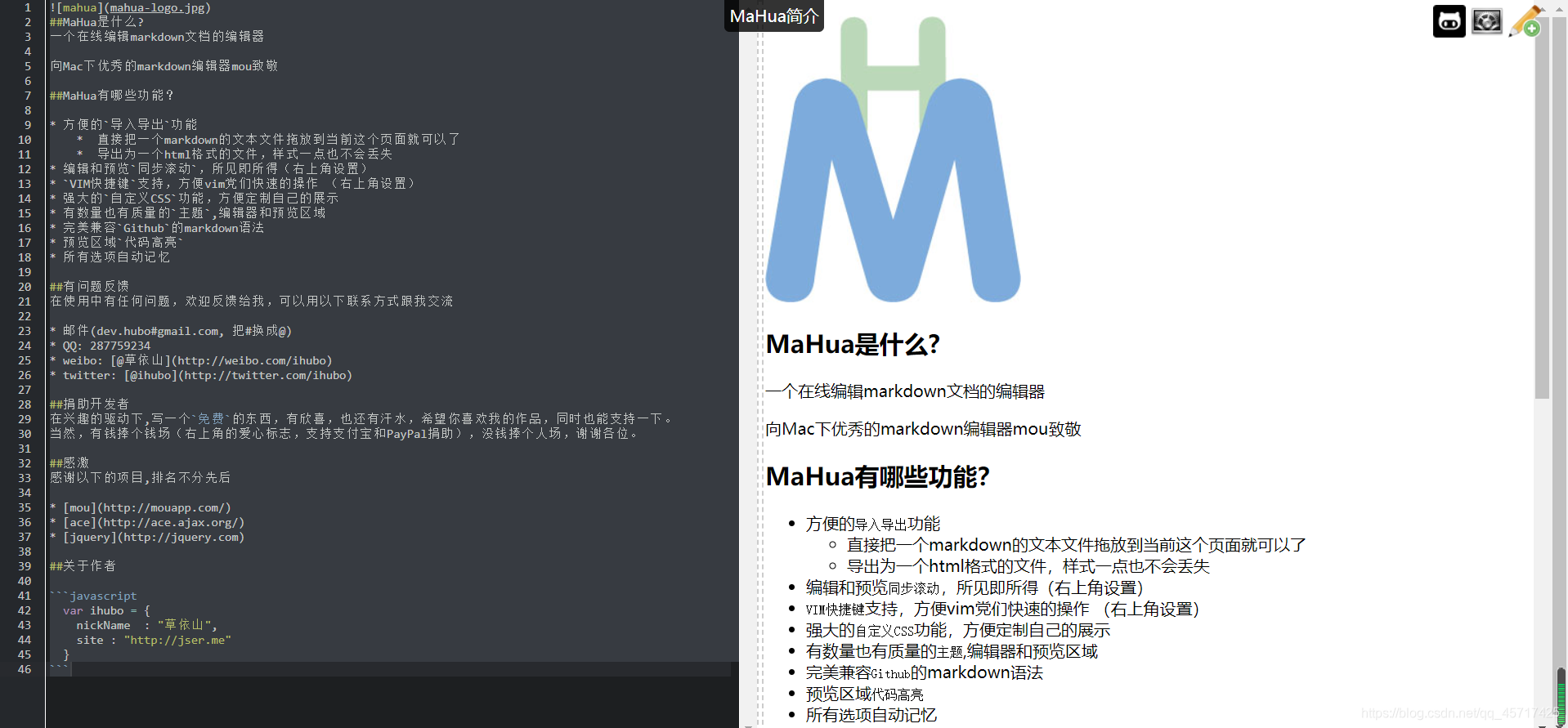Open the GitHub octocat icon link
The width and height of the screenshot is (1568, 728).
click(x=1449, y=21)
